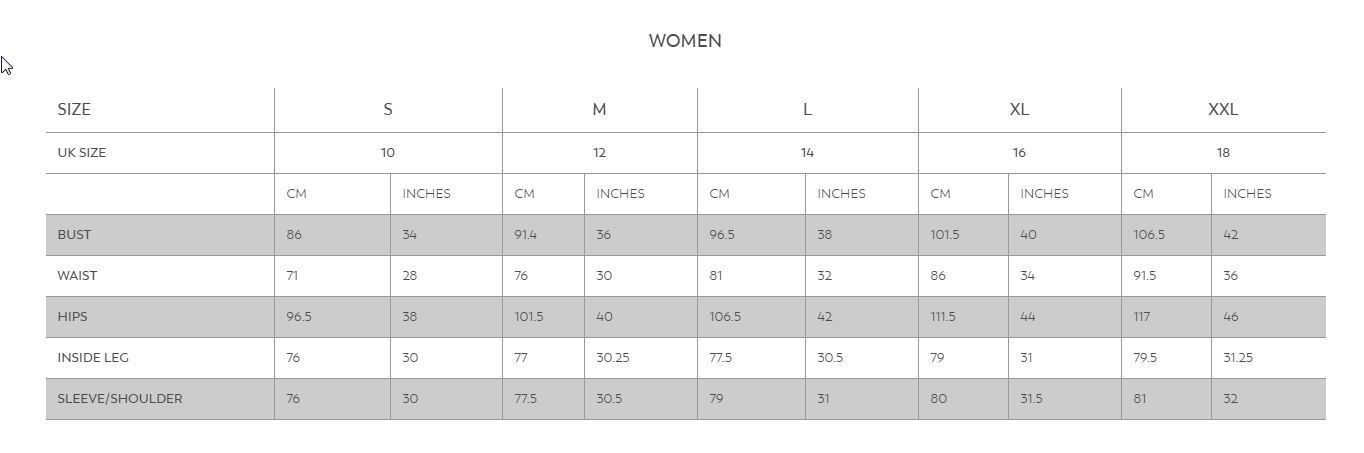Click the SIZE header cell
Viewport: 1364px width, 453px height.
coord(74,110)
